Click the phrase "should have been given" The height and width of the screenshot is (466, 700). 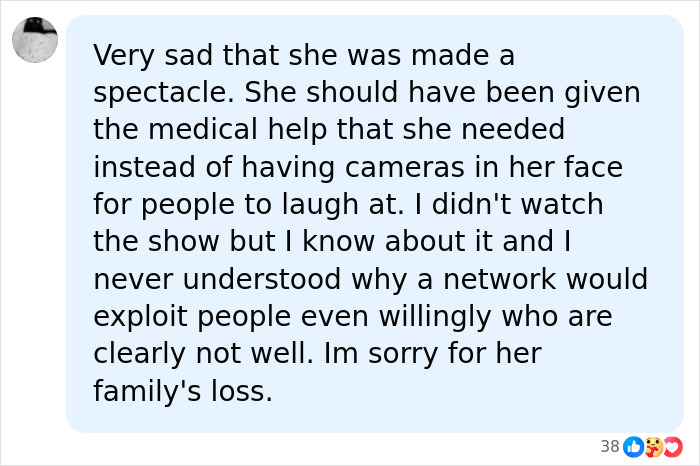[471, 92]
